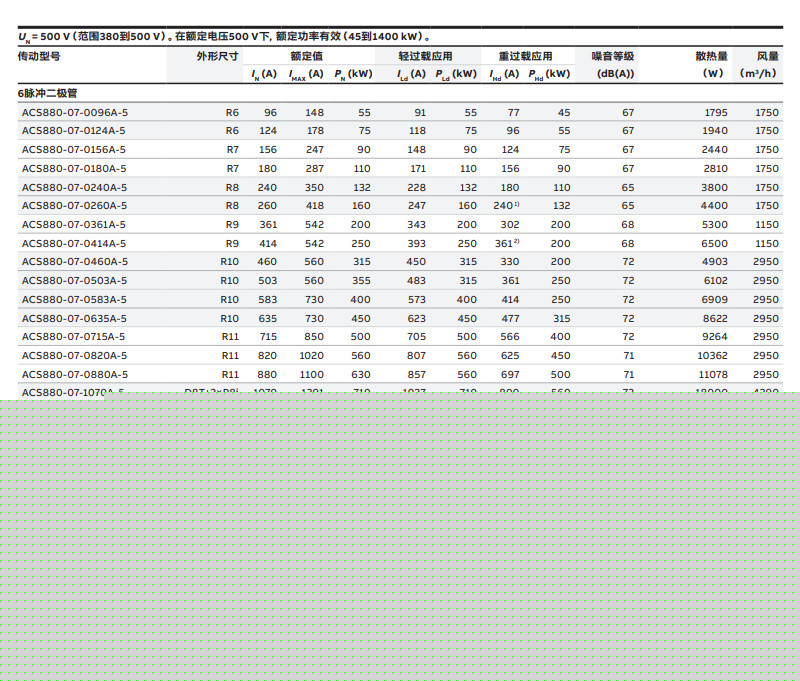Screen dimensions: 800x681
Task: Click the PN (kW) subheader
Action: coord(353,74)
